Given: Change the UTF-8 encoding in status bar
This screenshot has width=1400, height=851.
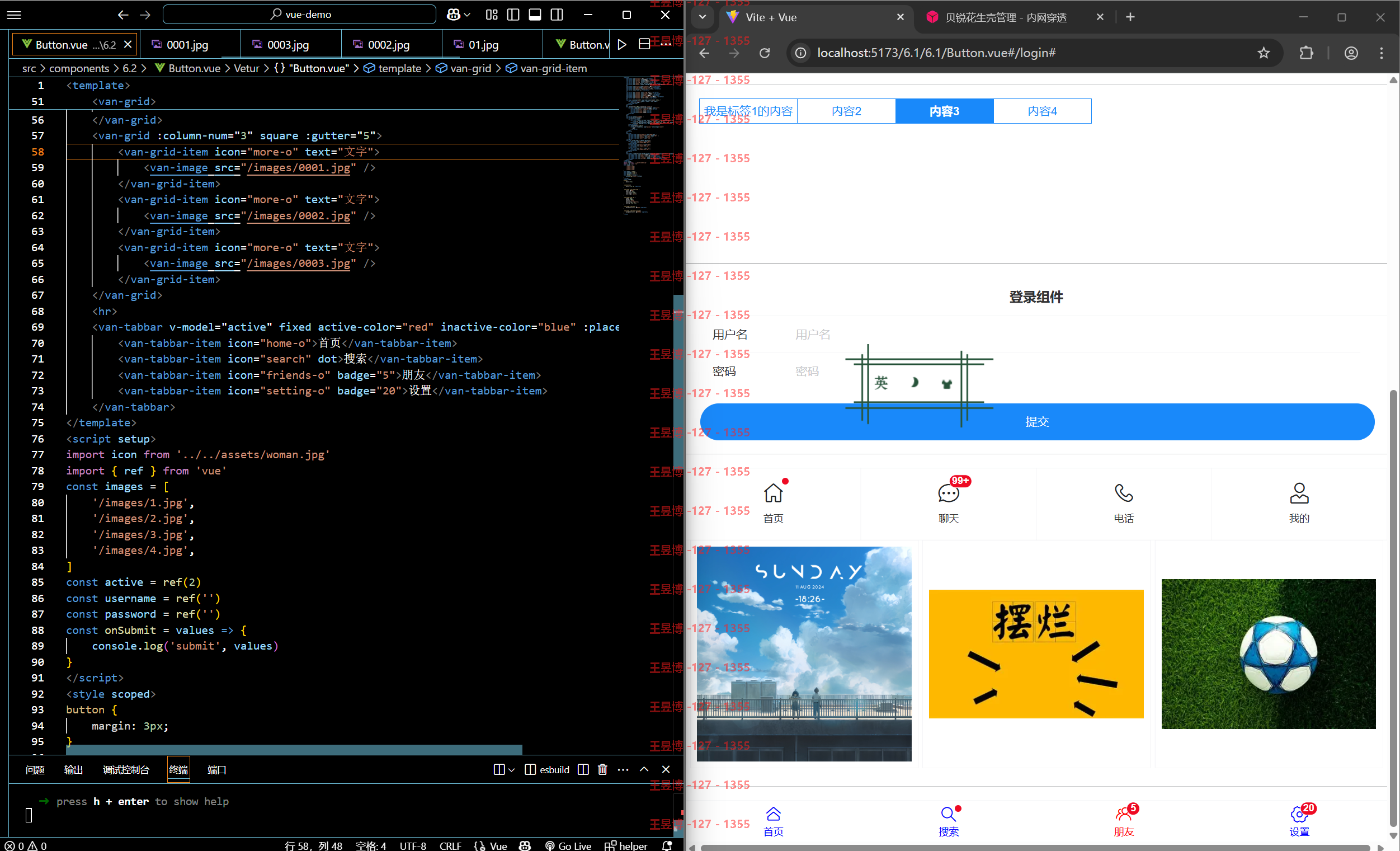Looking at the screenshot, I should pos(413,845).
